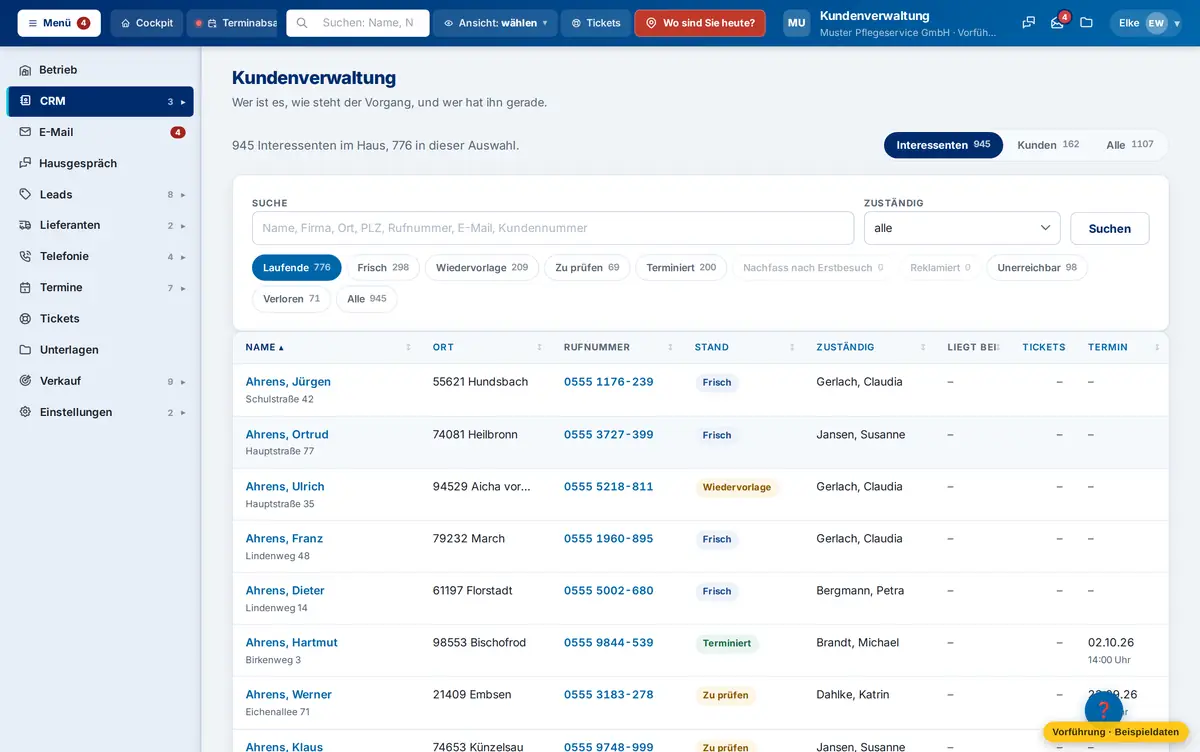Select the Frisch 298 filter chip
The image size is (1200, 752).
coord(383,268)
